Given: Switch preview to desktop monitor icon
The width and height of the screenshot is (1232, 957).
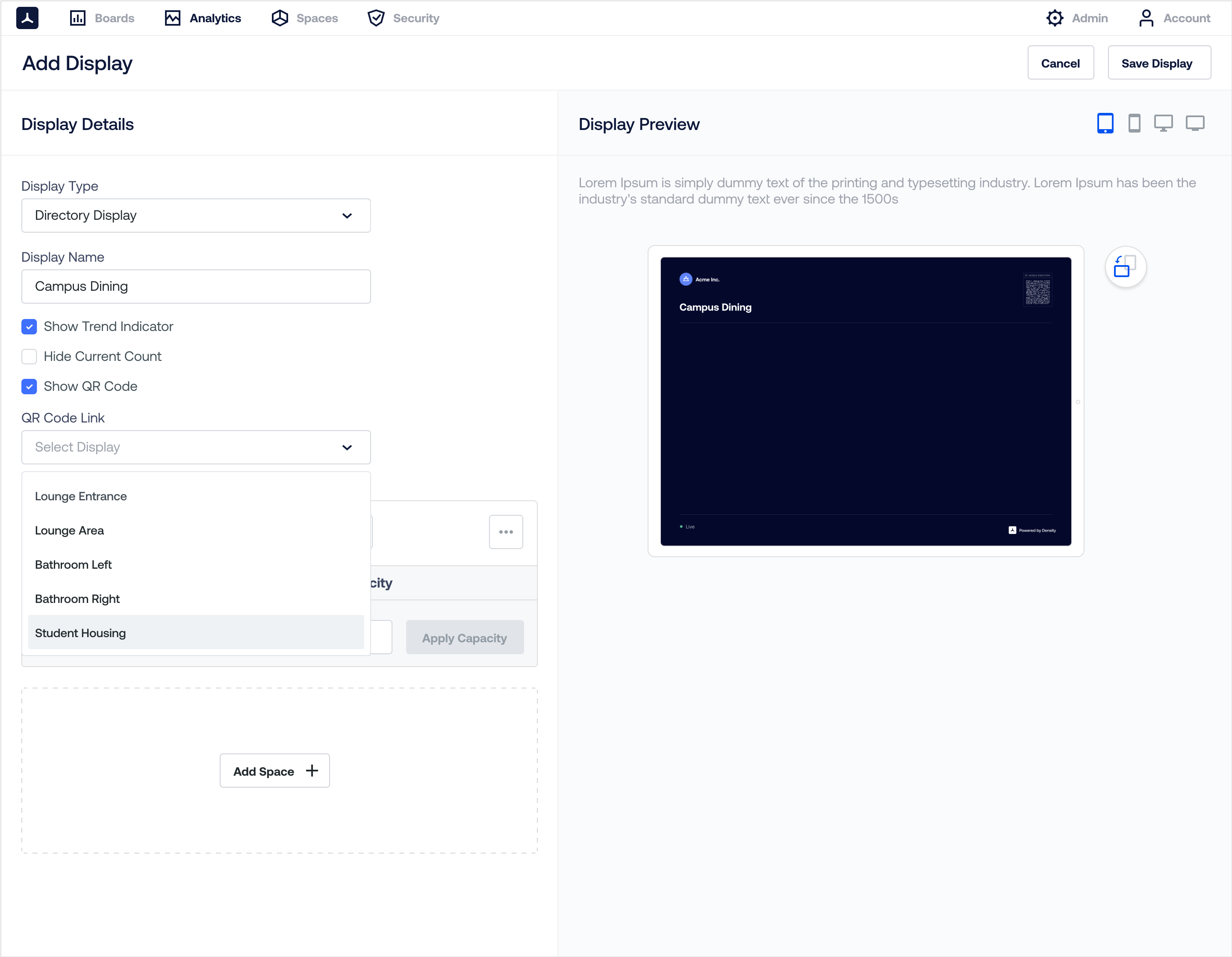Looking at the screenshot, I should coord(1163,123).
